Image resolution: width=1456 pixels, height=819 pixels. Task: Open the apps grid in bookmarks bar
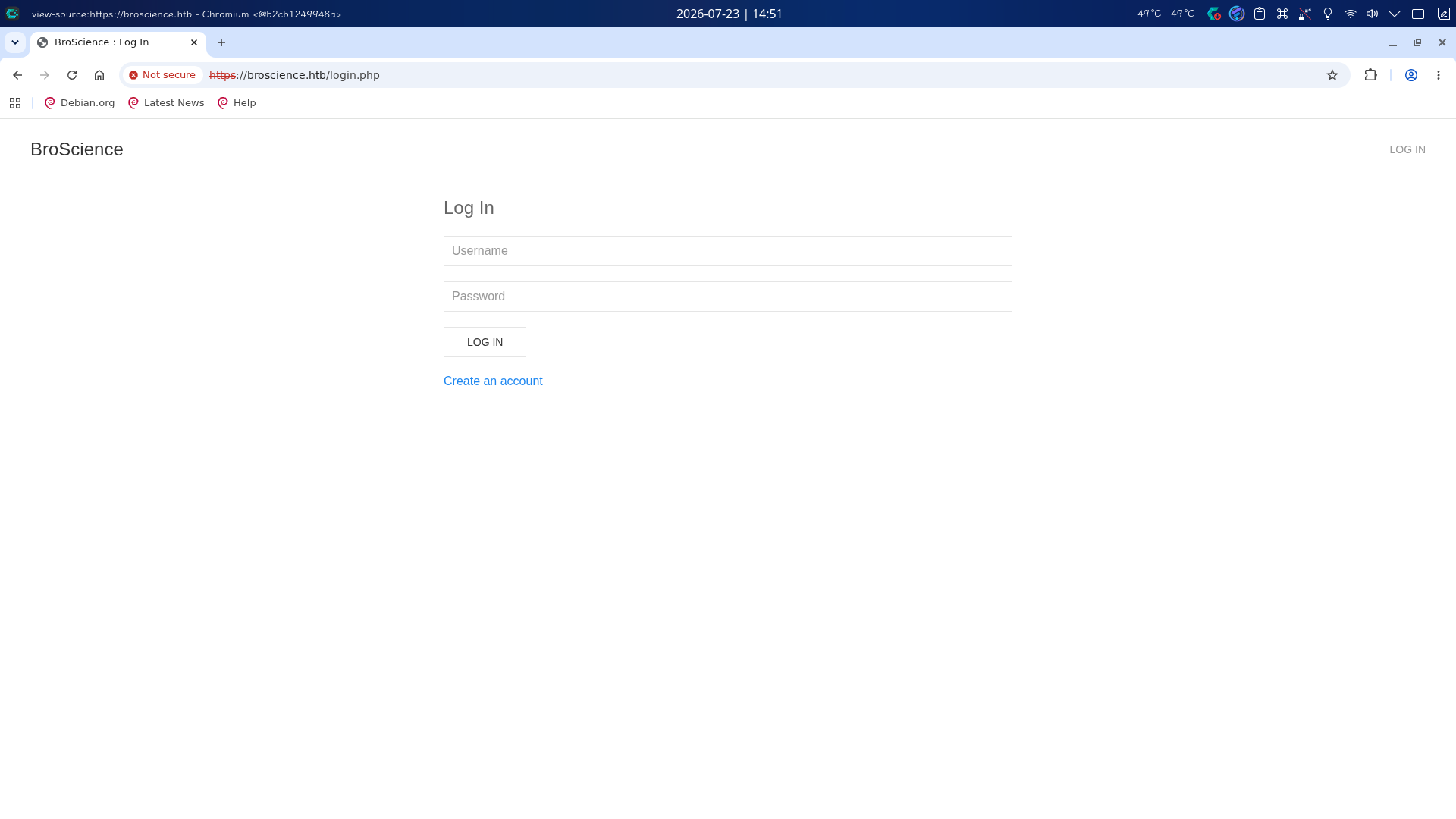[15, 103]
